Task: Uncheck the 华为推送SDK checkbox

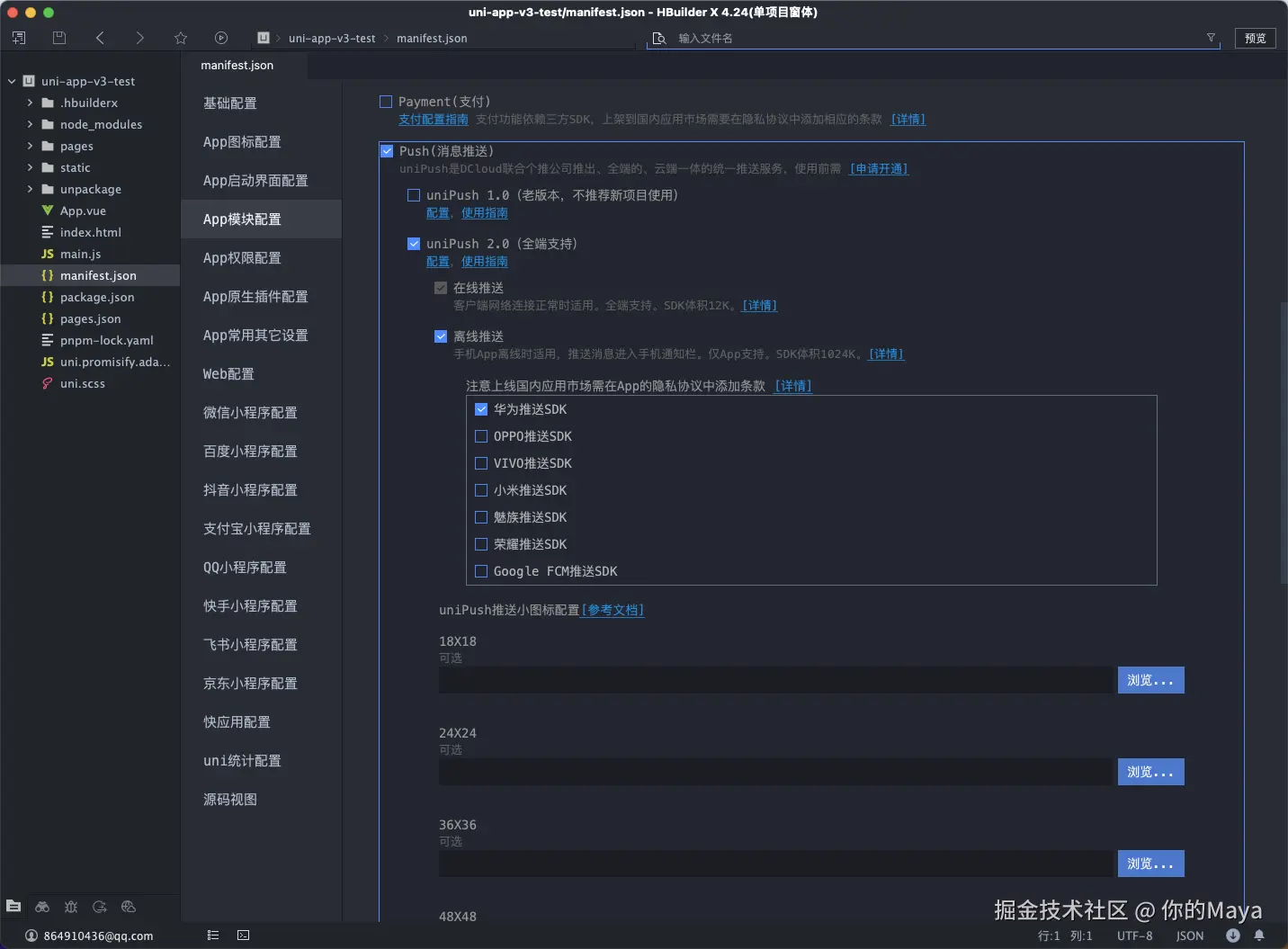Action: click(481, 409)
